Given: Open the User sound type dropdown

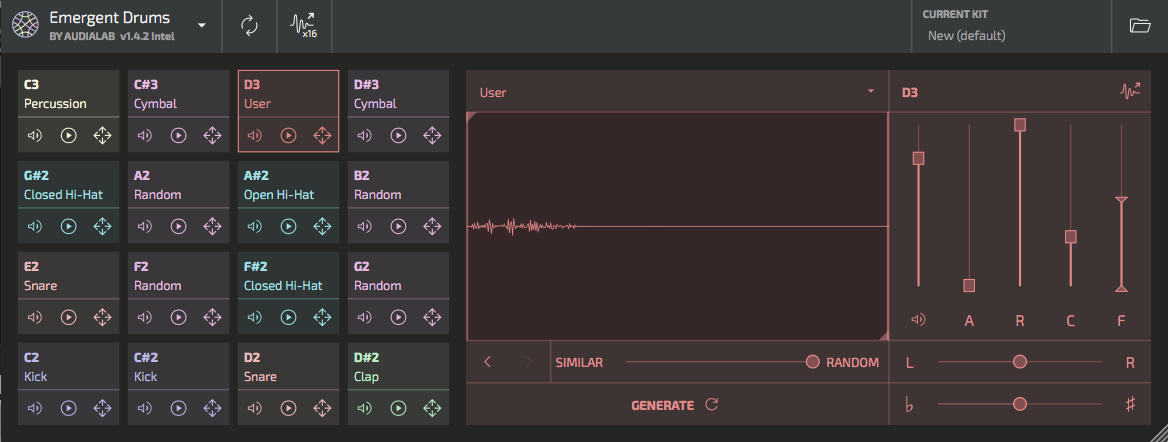Looking at the screenshot, I should pos(677,92).
